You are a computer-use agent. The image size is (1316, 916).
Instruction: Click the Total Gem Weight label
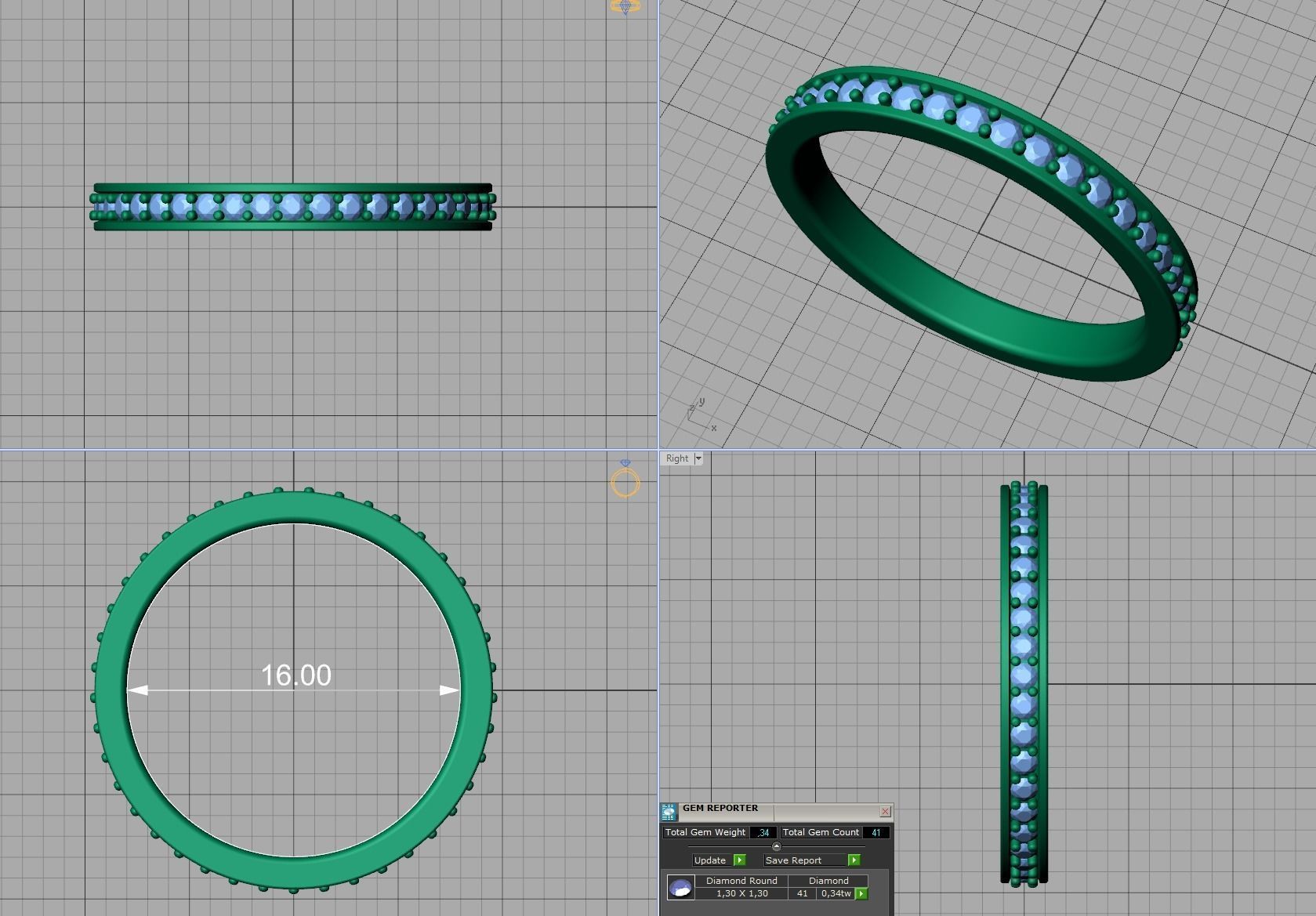705,832
